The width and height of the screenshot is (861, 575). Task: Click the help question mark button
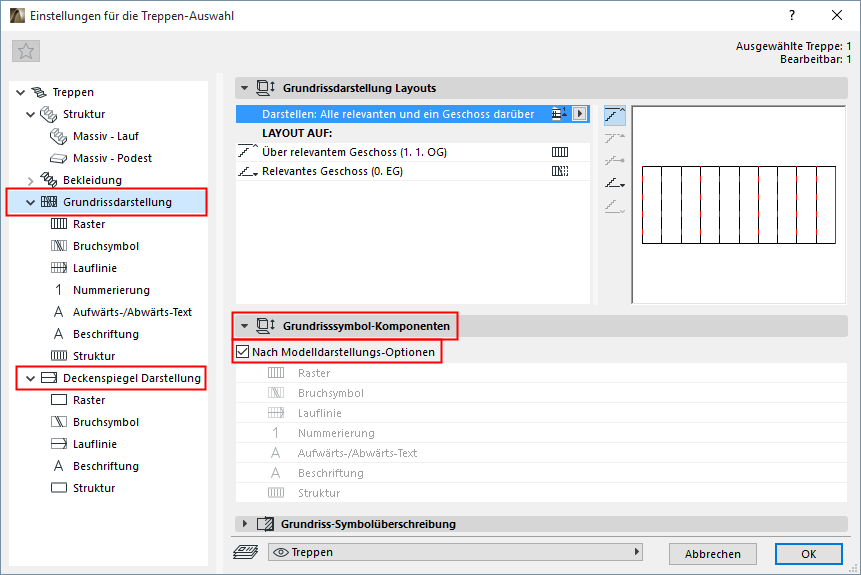[792, 15]
